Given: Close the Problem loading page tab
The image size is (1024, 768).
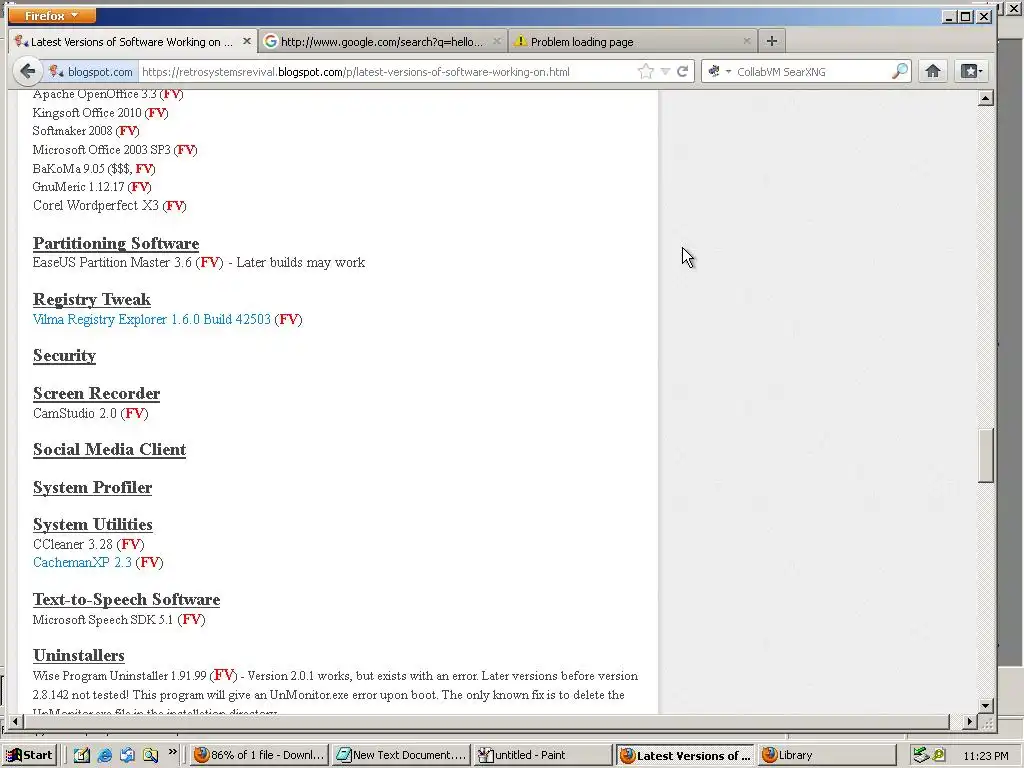Looking at the screenshot, I should [x=746, y=41].
